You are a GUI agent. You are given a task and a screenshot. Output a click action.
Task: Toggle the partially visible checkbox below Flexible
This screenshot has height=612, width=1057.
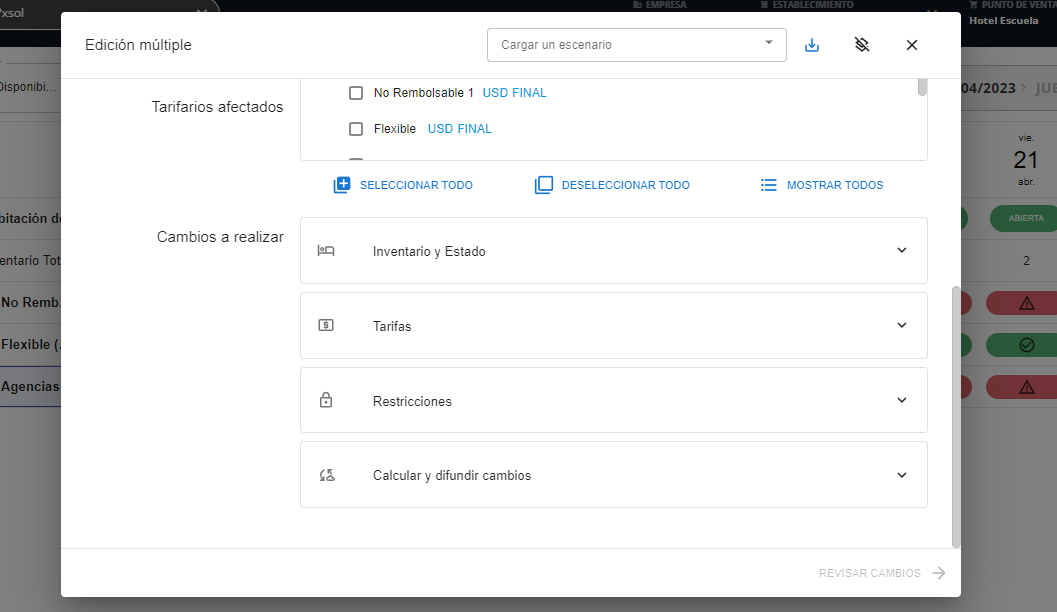coord(355,160)
